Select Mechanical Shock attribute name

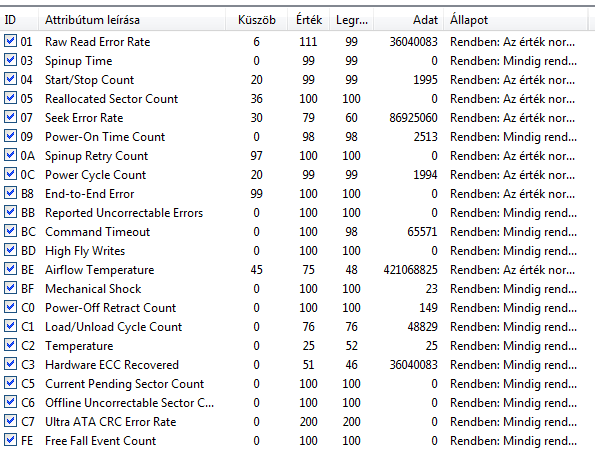point(93,288)
